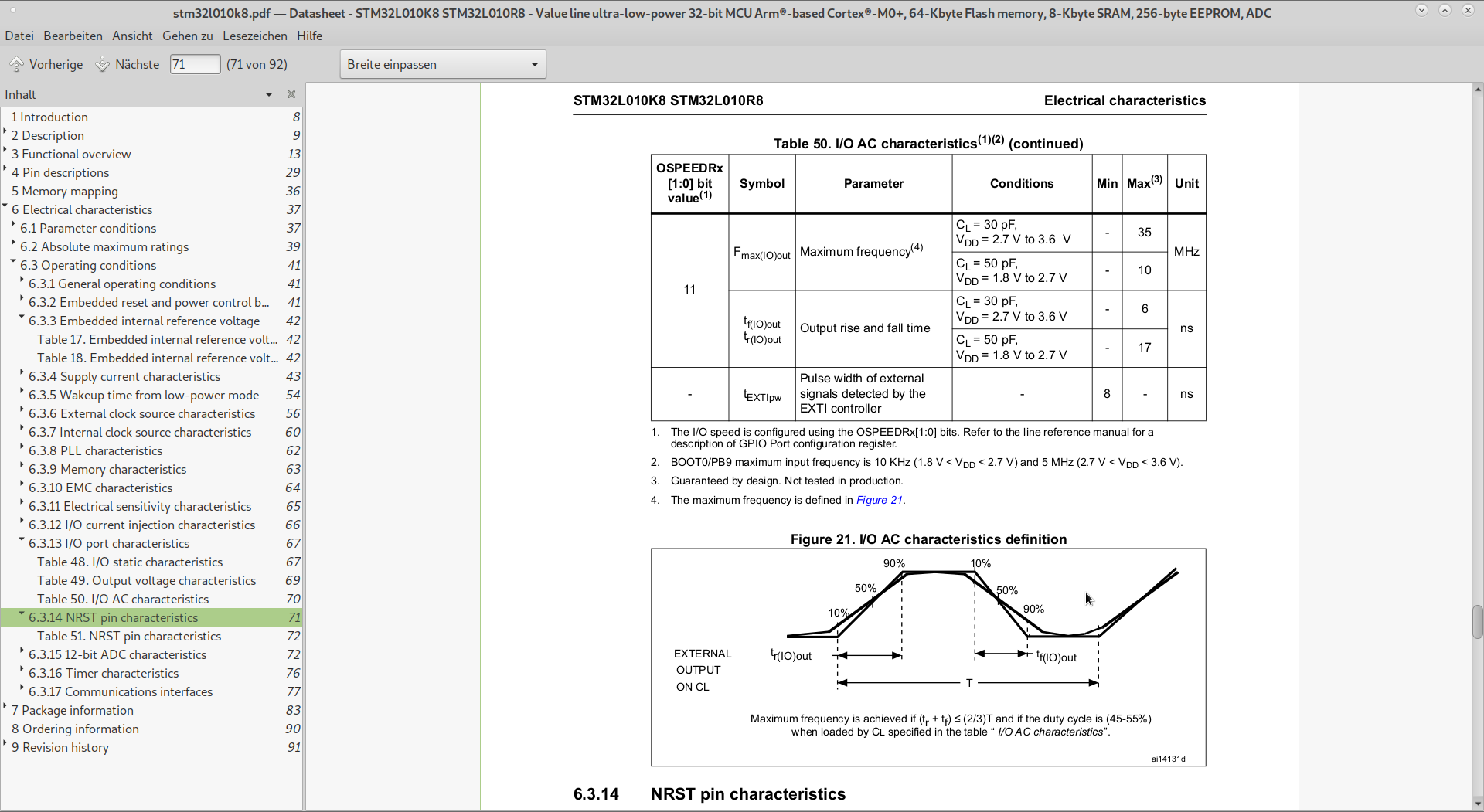Screen dimensions: 1484x812
Task: Select Table 18 Embedded internal reference entry
Action: 151,358
